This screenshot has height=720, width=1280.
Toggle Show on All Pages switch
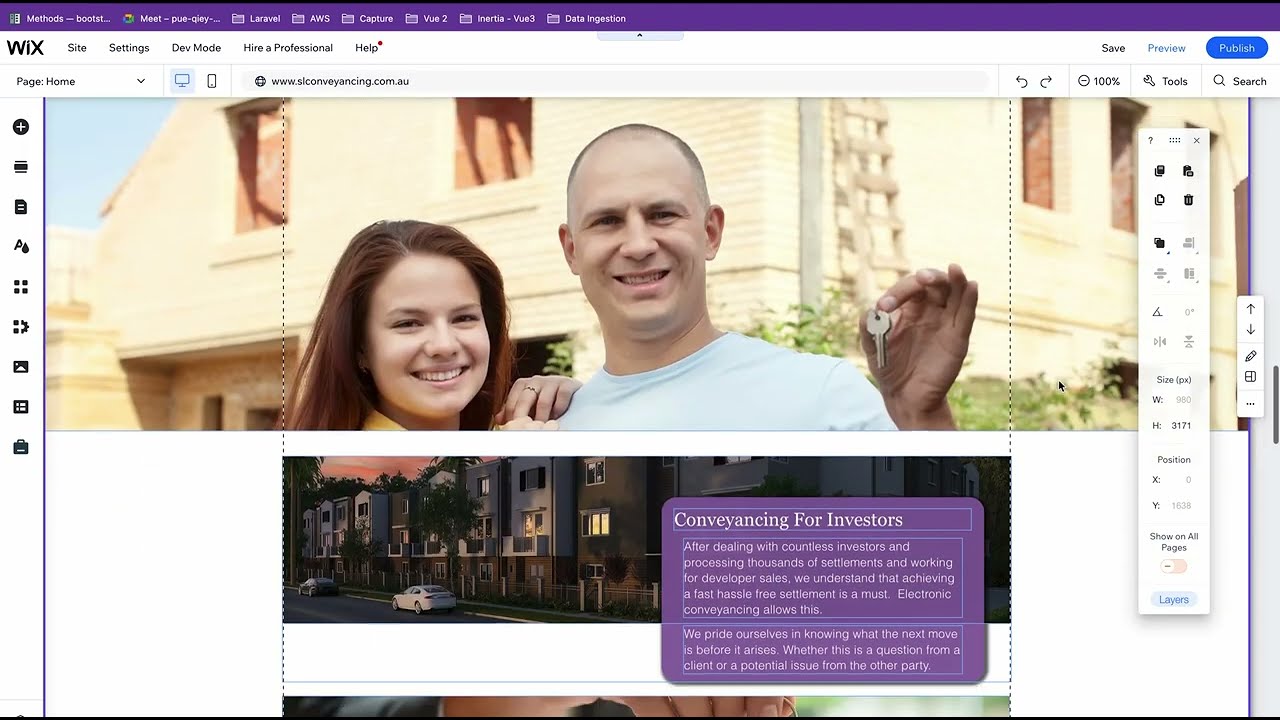click(1173, 567)
